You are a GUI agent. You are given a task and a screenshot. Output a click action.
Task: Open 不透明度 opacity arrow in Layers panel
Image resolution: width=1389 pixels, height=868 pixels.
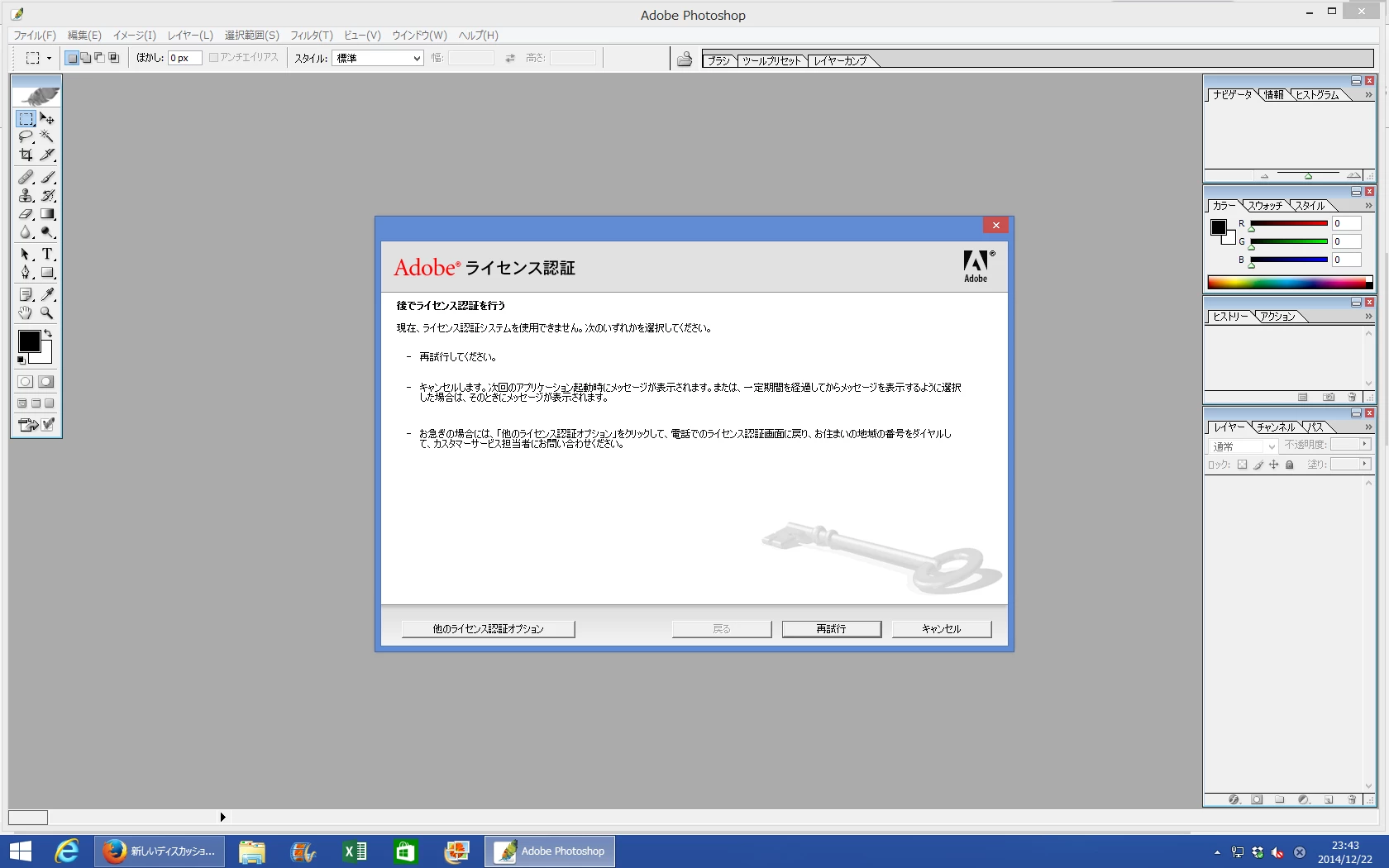coord(1364,445)
